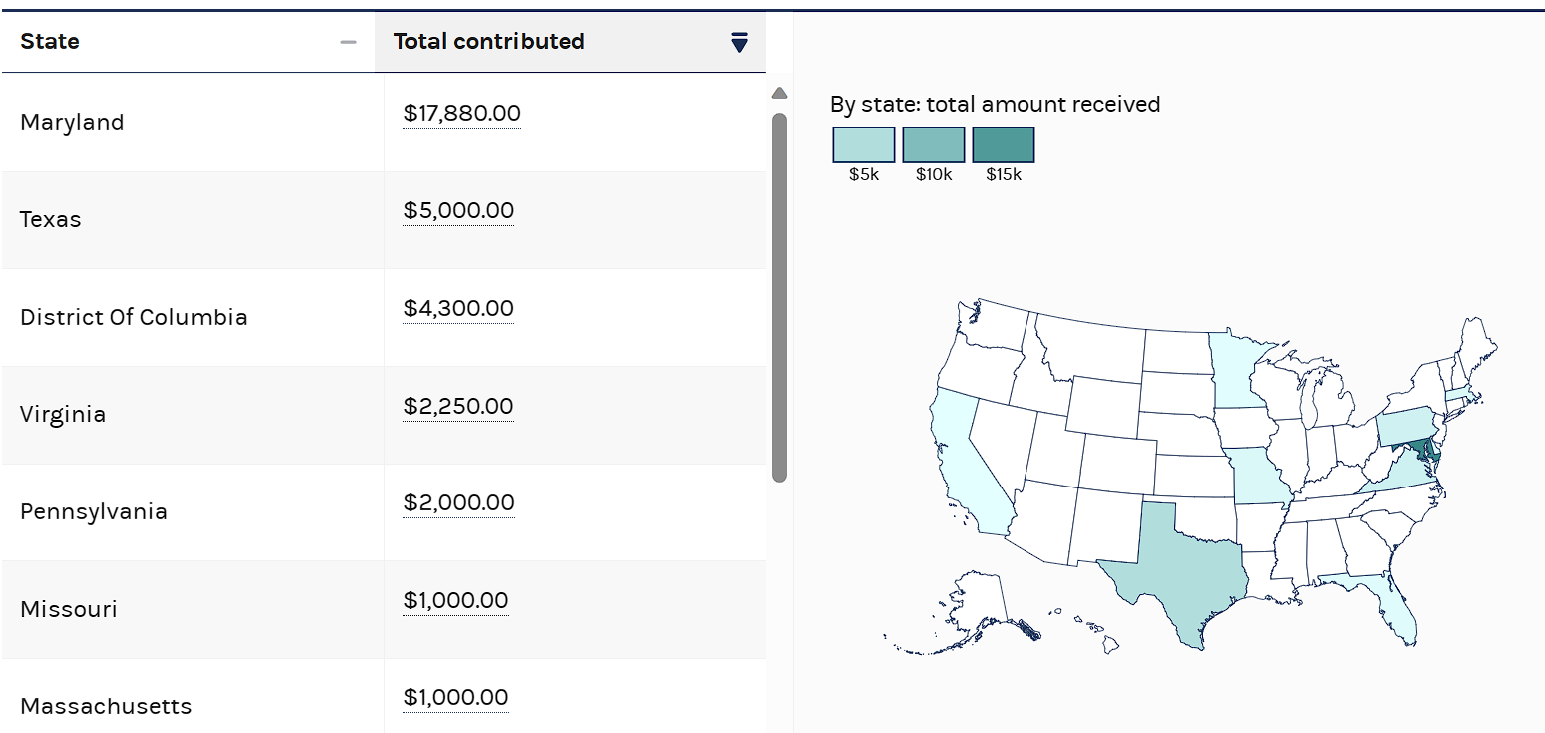Image resolution: width=1545 pixels, height=733 pixels.
Task: Sort by Total contributed descending arrow
Action: point(739,42)
